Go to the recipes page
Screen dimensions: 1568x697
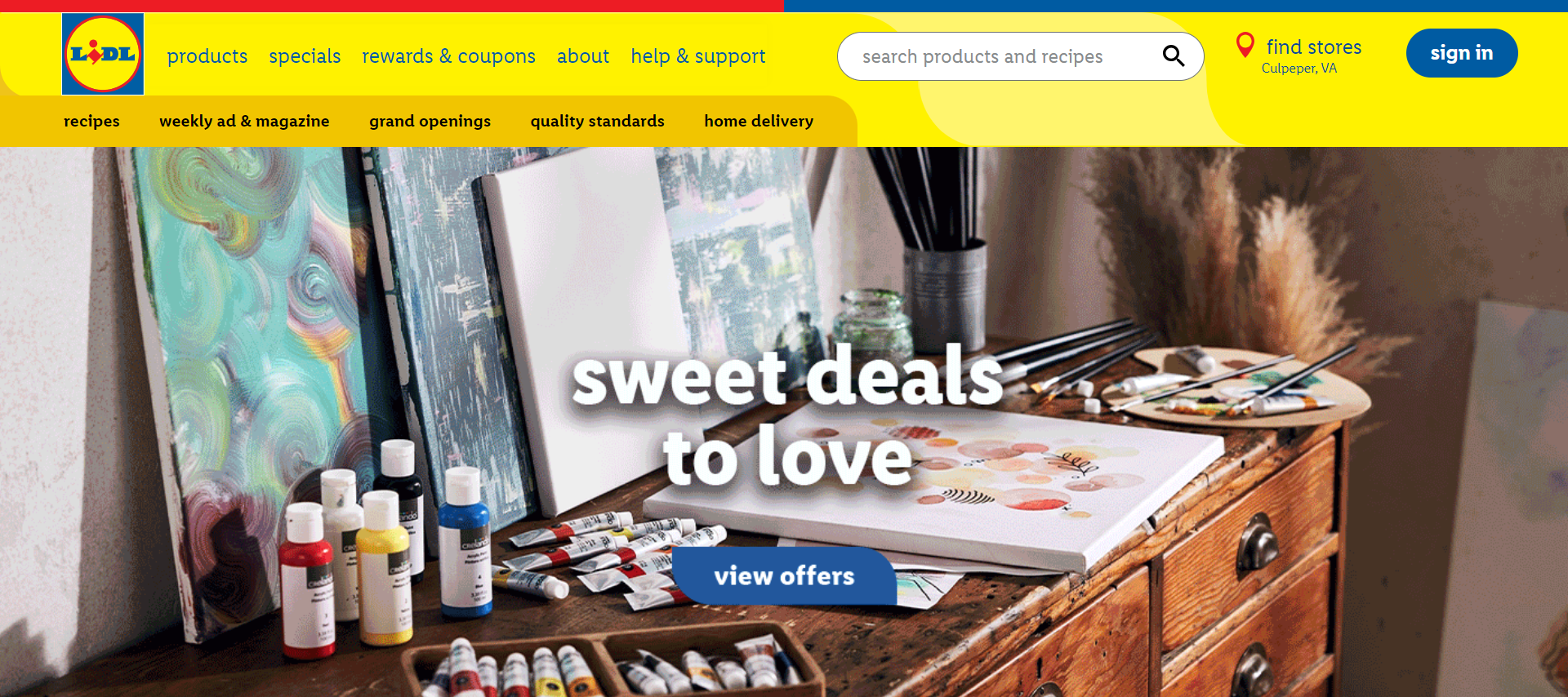click(x=91, y=121)
